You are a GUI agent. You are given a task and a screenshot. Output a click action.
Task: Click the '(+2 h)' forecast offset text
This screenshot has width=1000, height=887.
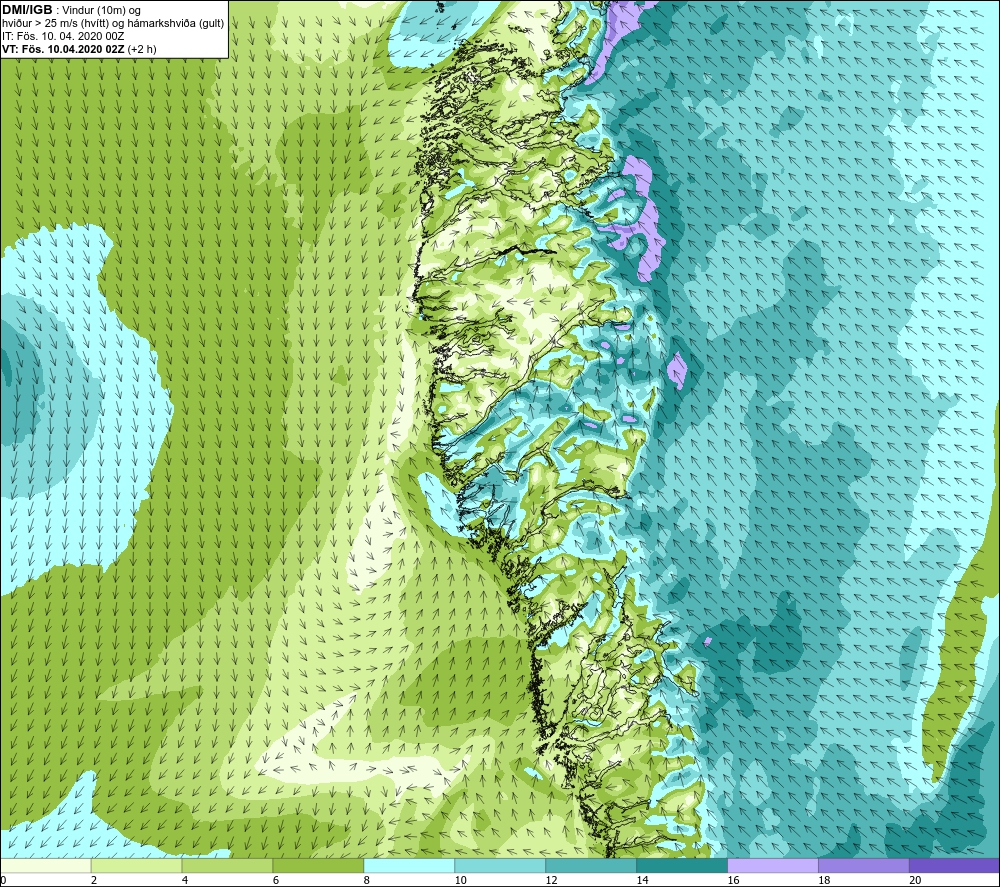(x=142, y=49)
